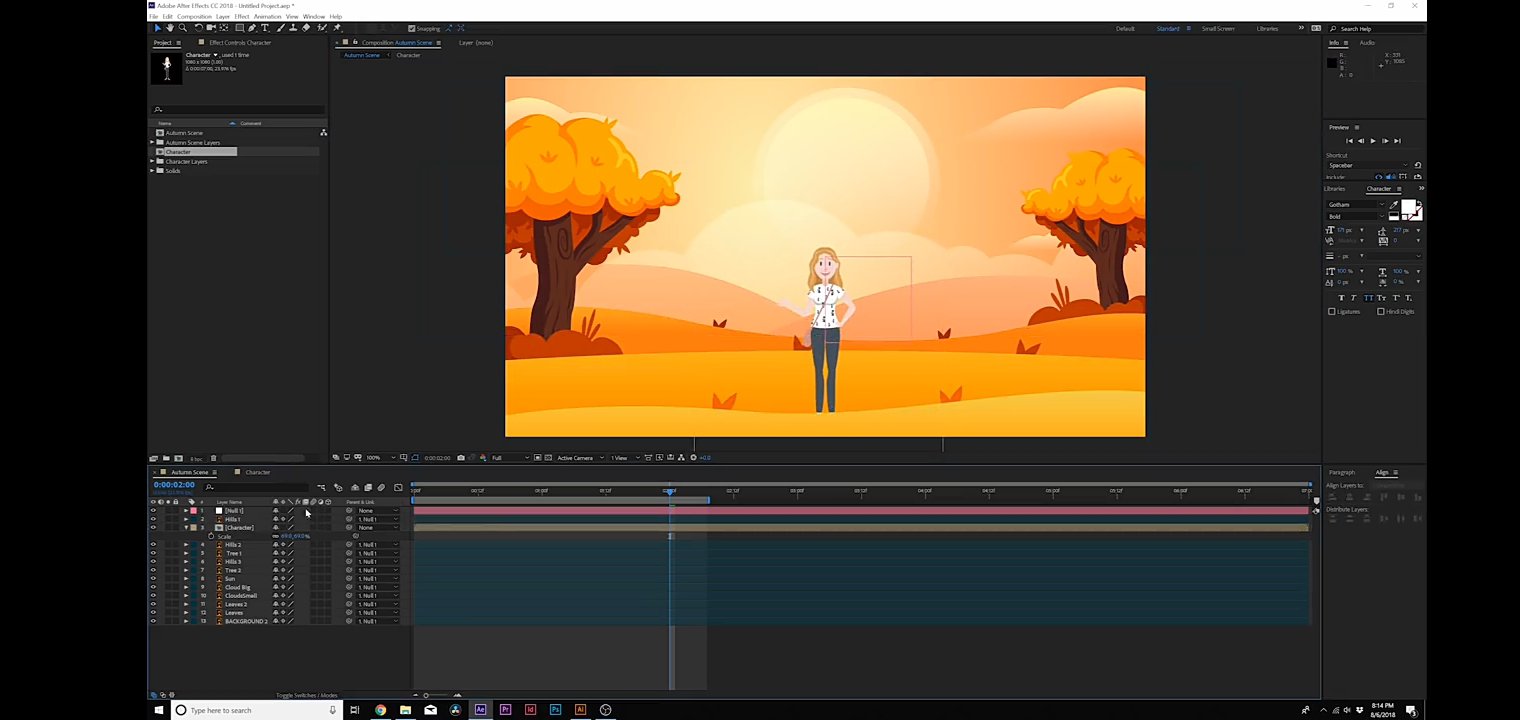Screen dimensions: 1520x720
Task: Select the Hand tool
Action: pos(170,28)
